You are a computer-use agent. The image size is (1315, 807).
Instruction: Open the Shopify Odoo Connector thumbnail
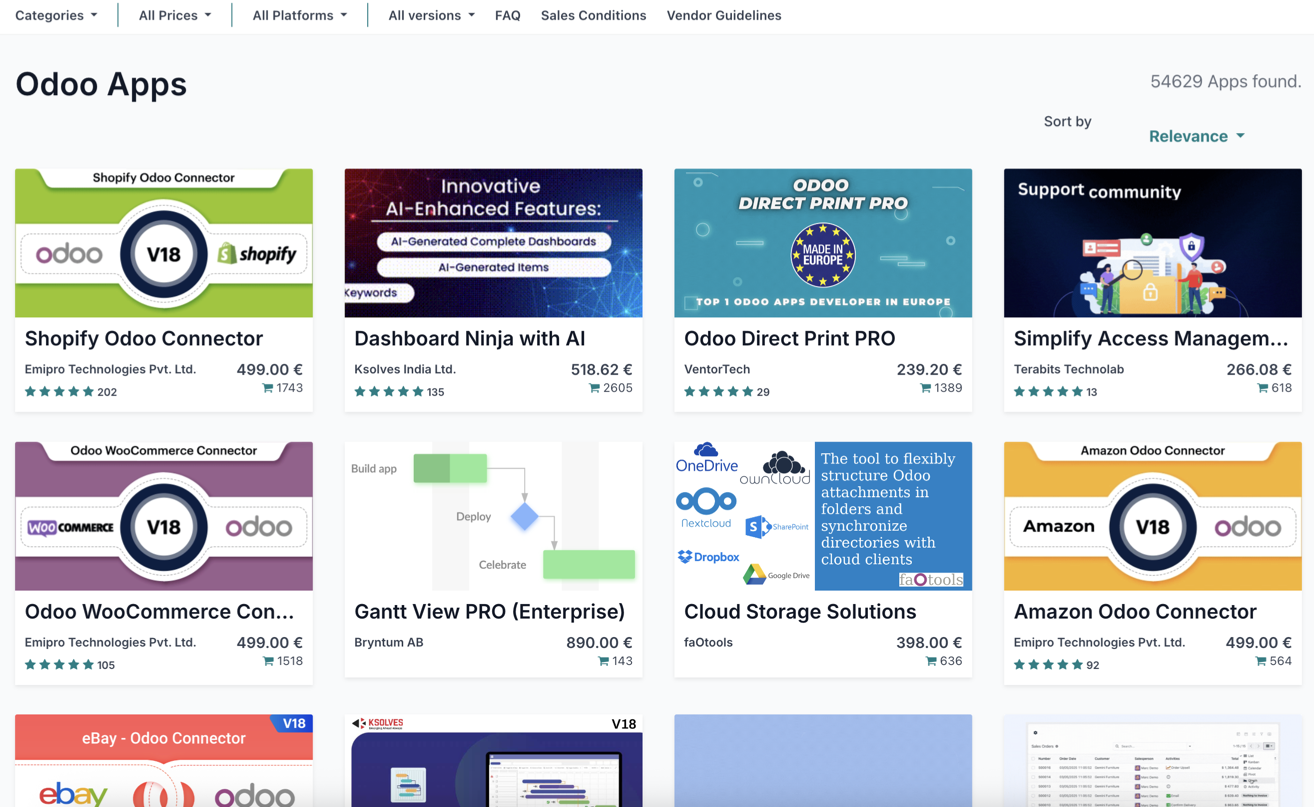164,243
